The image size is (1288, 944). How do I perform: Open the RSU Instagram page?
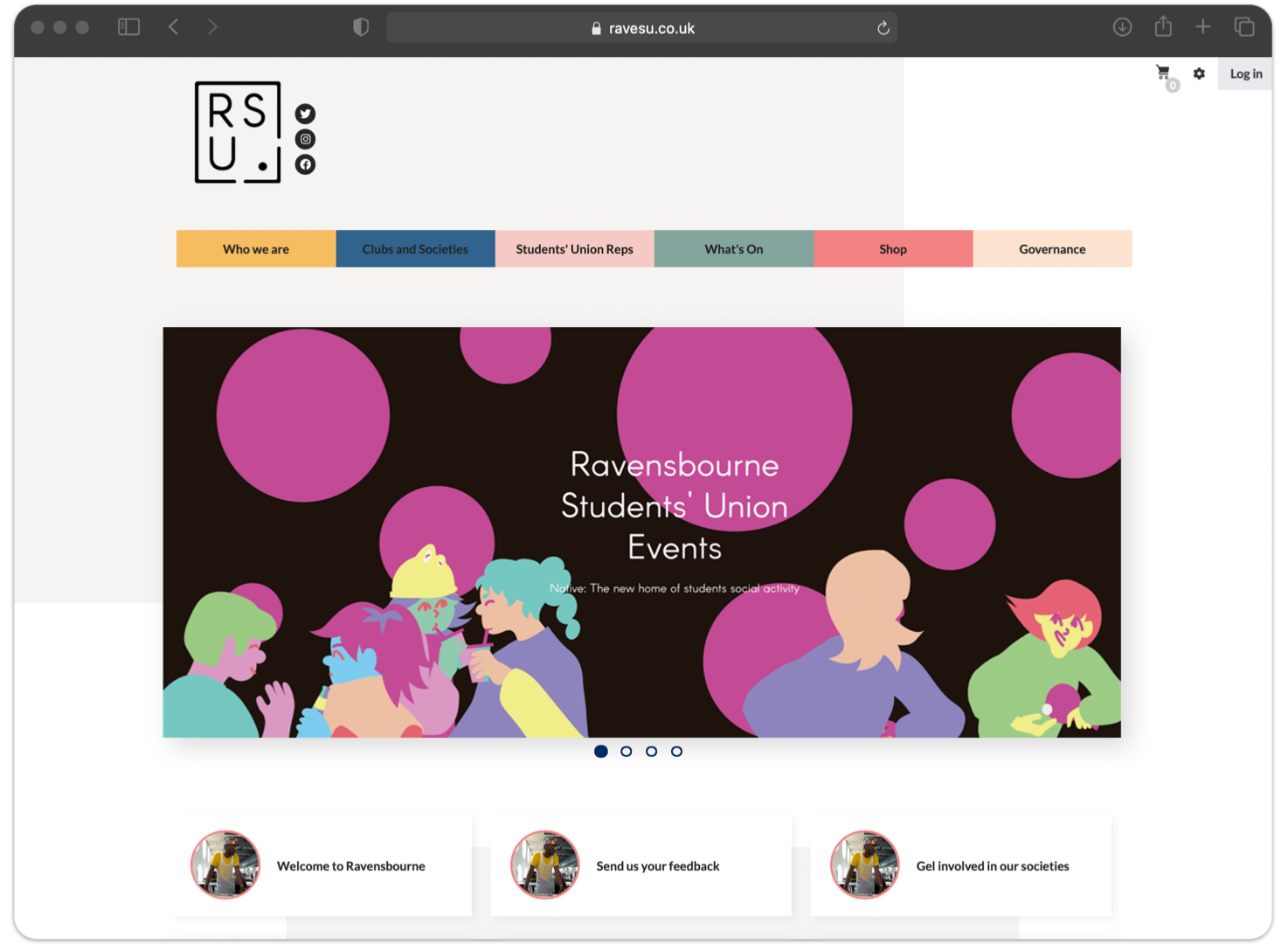coord(305,139)
